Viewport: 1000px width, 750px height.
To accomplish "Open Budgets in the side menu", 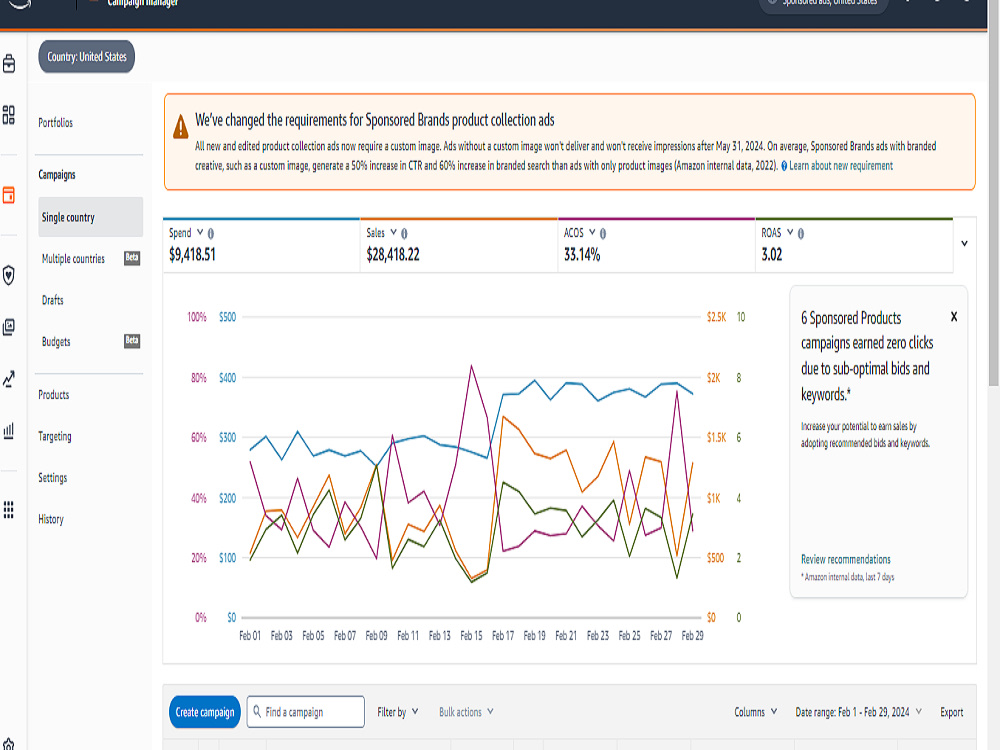I will 56,341.
